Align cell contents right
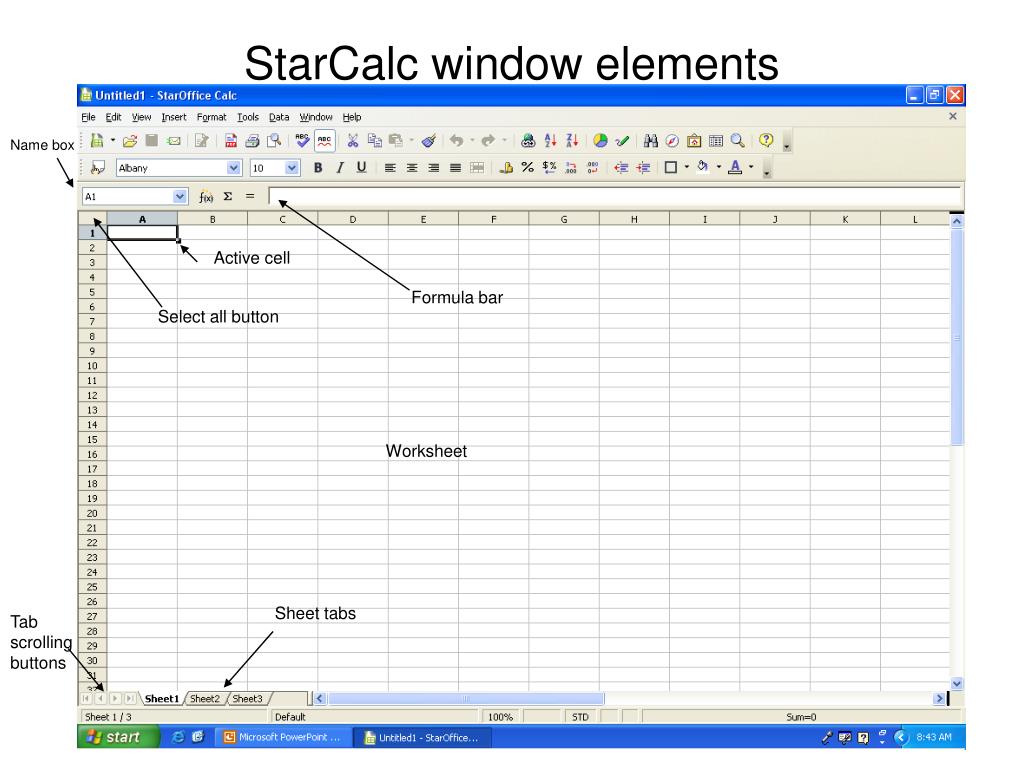The height and width of the screenshot is (768, 1024). tap(434, 168)
